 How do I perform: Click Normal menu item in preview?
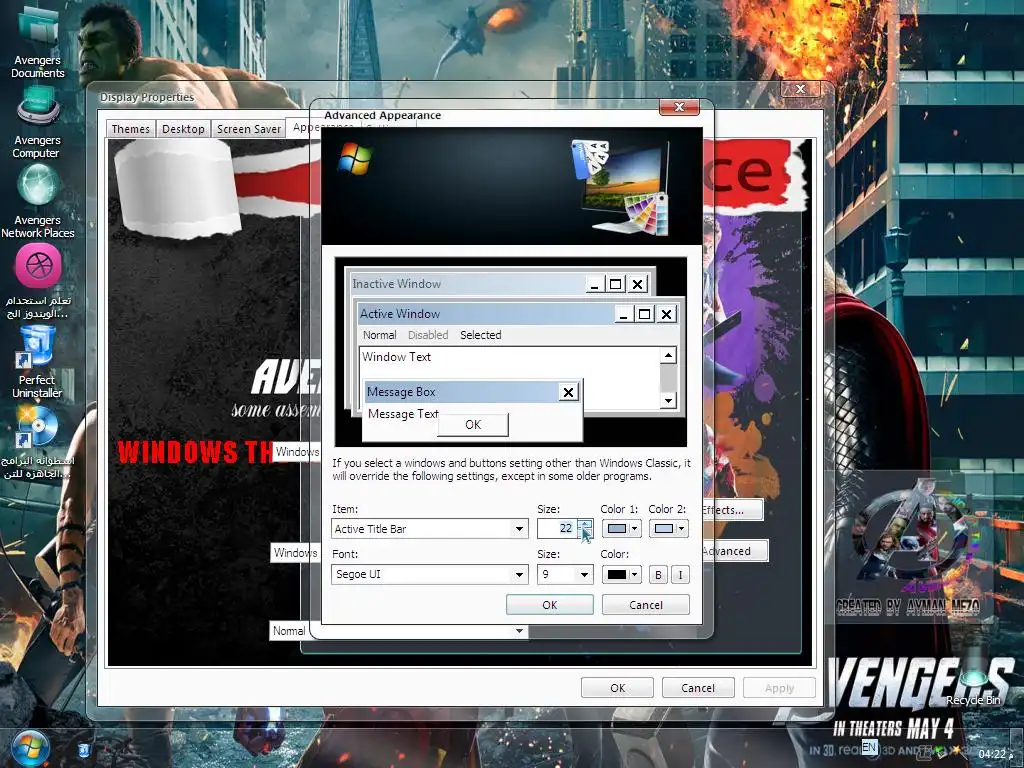click(379, 335)
